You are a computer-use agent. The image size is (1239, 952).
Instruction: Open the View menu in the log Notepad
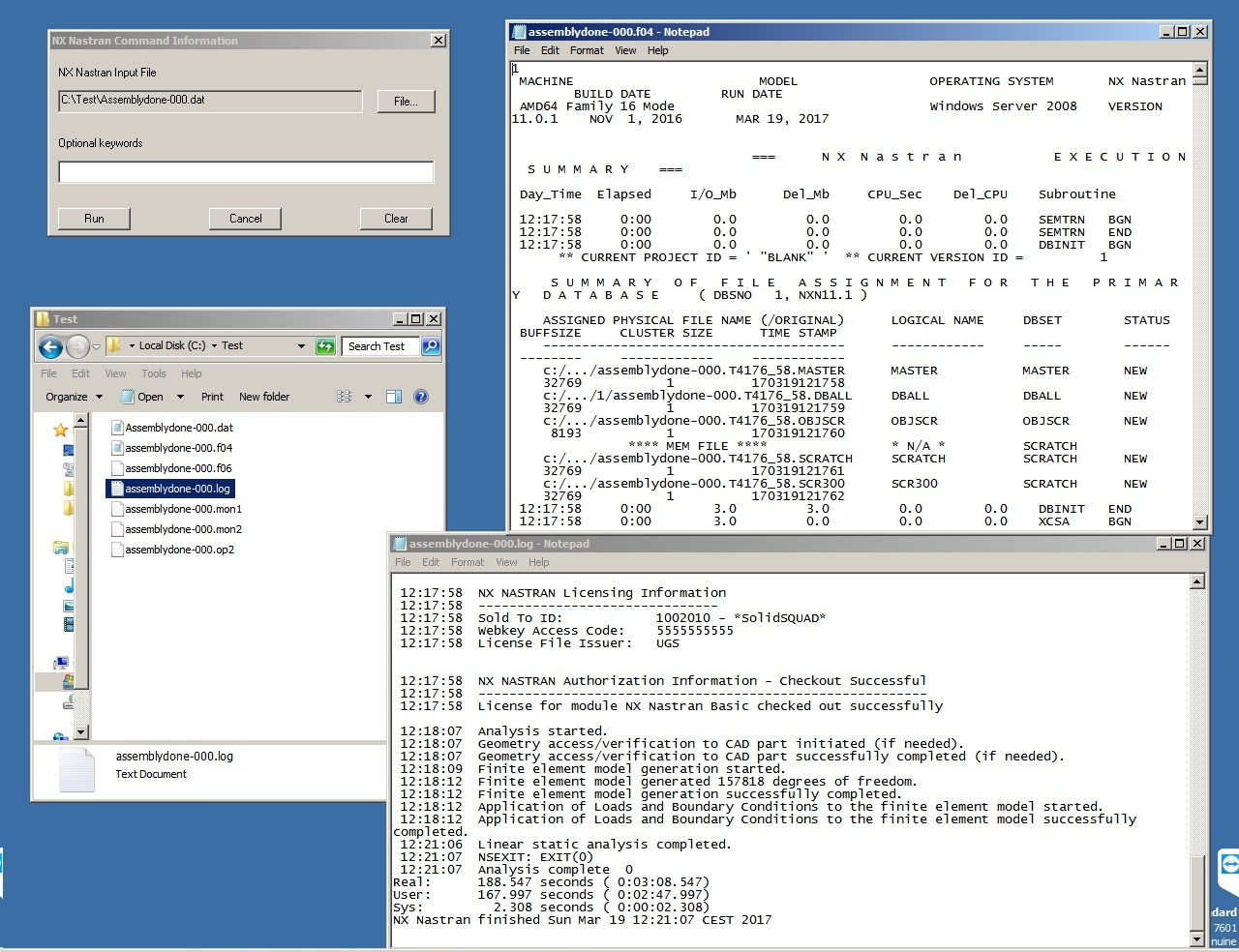(x=507, y=562)
